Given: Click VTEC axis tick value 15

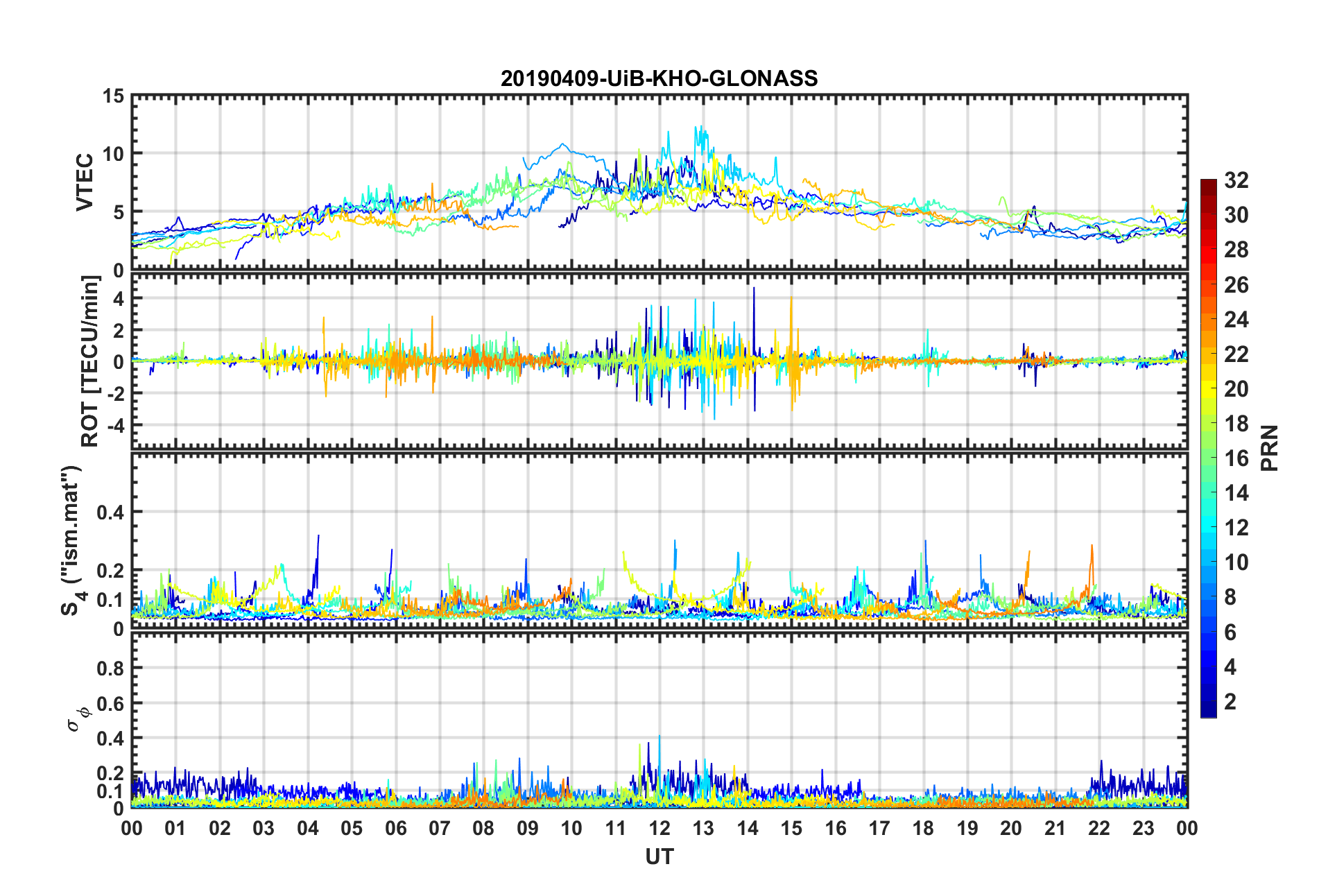Looking at the screenshot, I should 114,96.
